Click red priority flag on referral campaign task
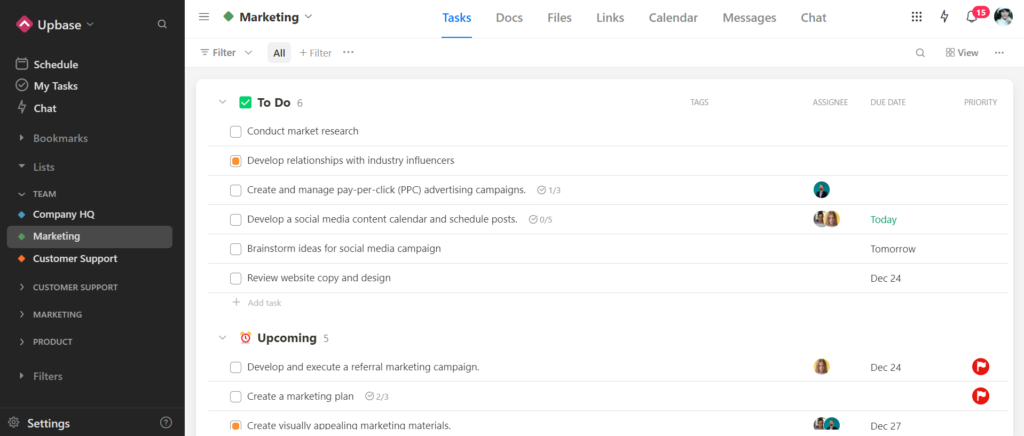Image resolution: width=1024 pixels, height=436 pixels. pos(980,367)
